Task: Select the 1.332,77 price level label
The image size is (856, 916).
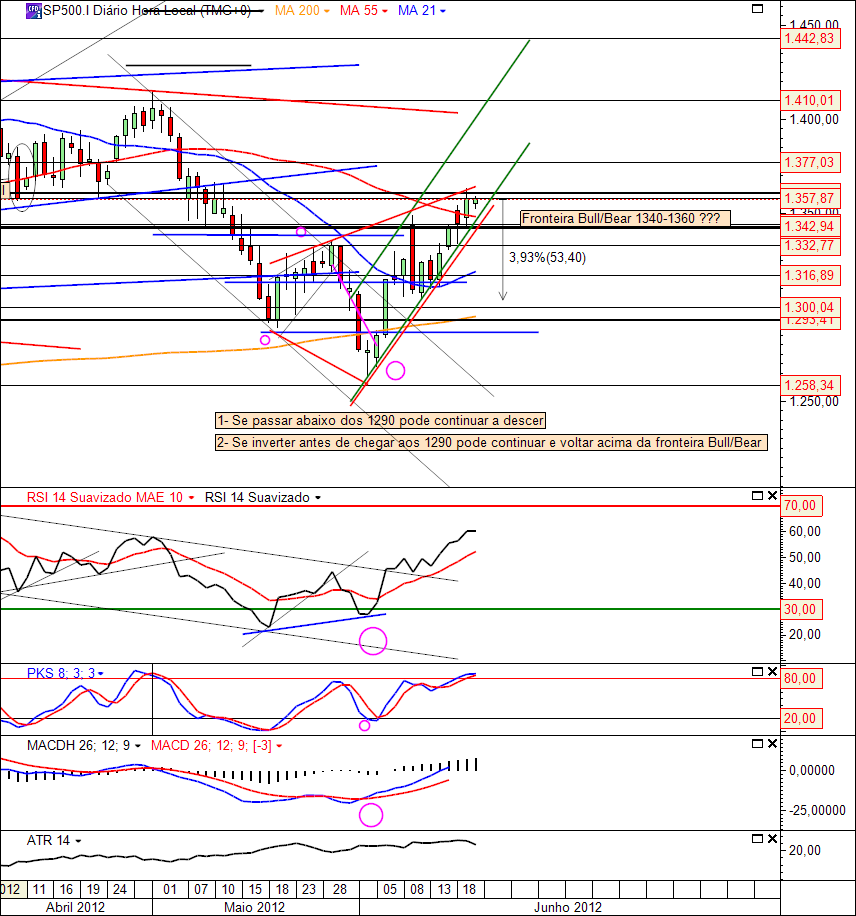Action: pyautogui.click(x=810, y=245)
